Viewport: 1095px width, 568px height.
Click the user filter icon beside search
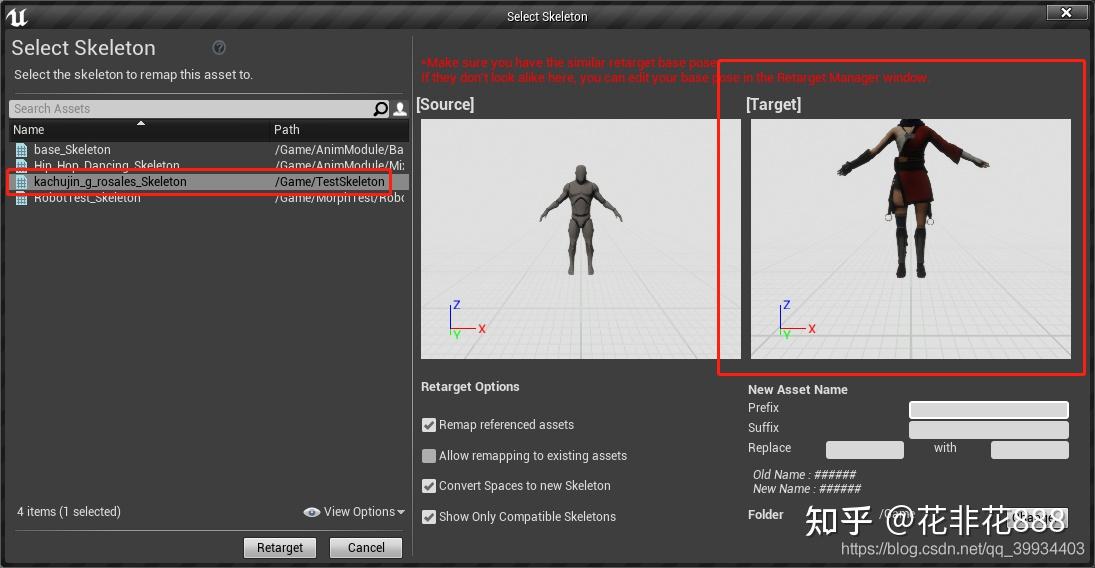[x=400, y=109]
